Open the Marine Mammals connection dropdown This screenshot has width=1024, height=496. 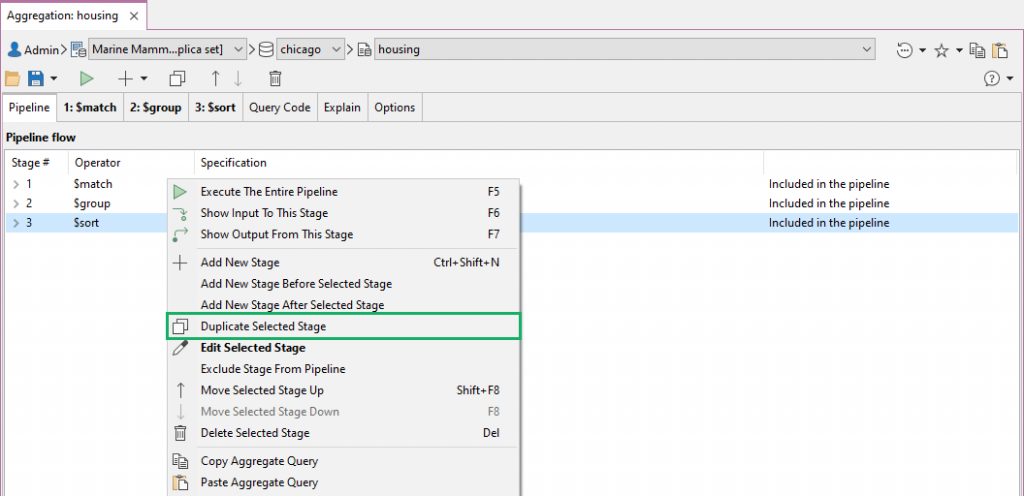[238, 49]
